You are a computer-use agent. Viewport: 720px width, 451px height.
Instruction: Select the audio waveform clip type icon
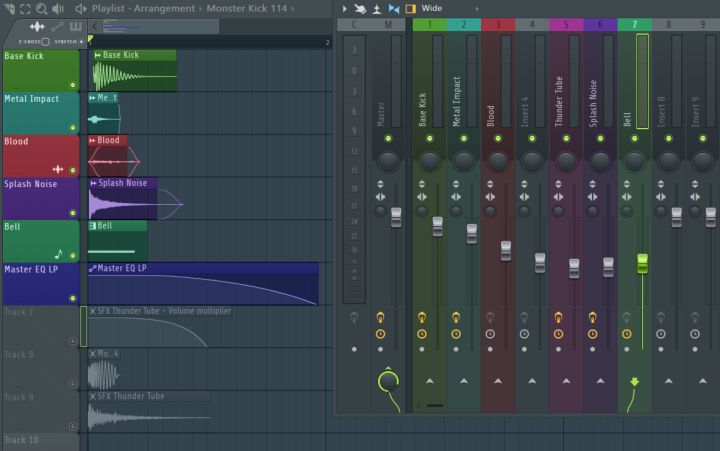tap(37, 26)
